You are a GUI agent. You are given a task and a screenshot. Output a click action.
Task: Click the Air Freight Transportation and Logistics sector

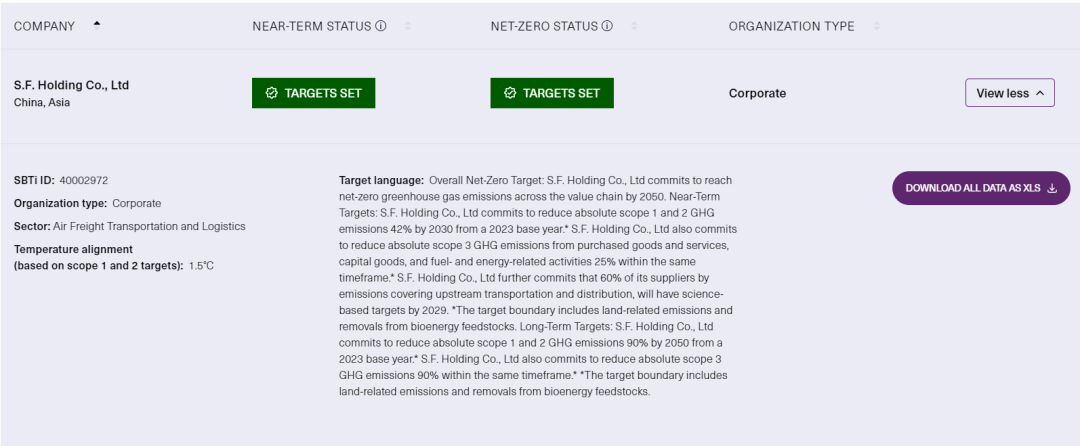pos(148,226)
